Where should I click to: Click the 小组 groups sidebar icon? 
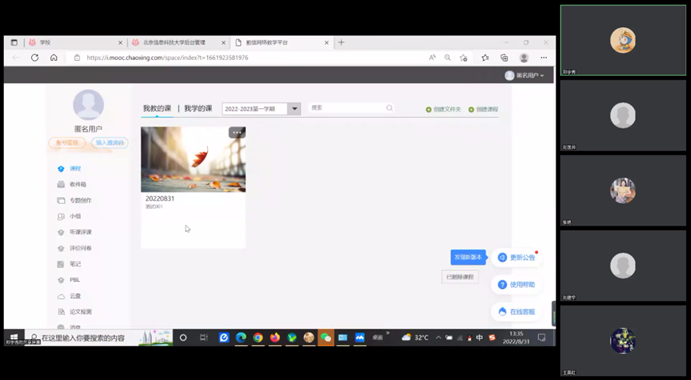coord(61,216)
